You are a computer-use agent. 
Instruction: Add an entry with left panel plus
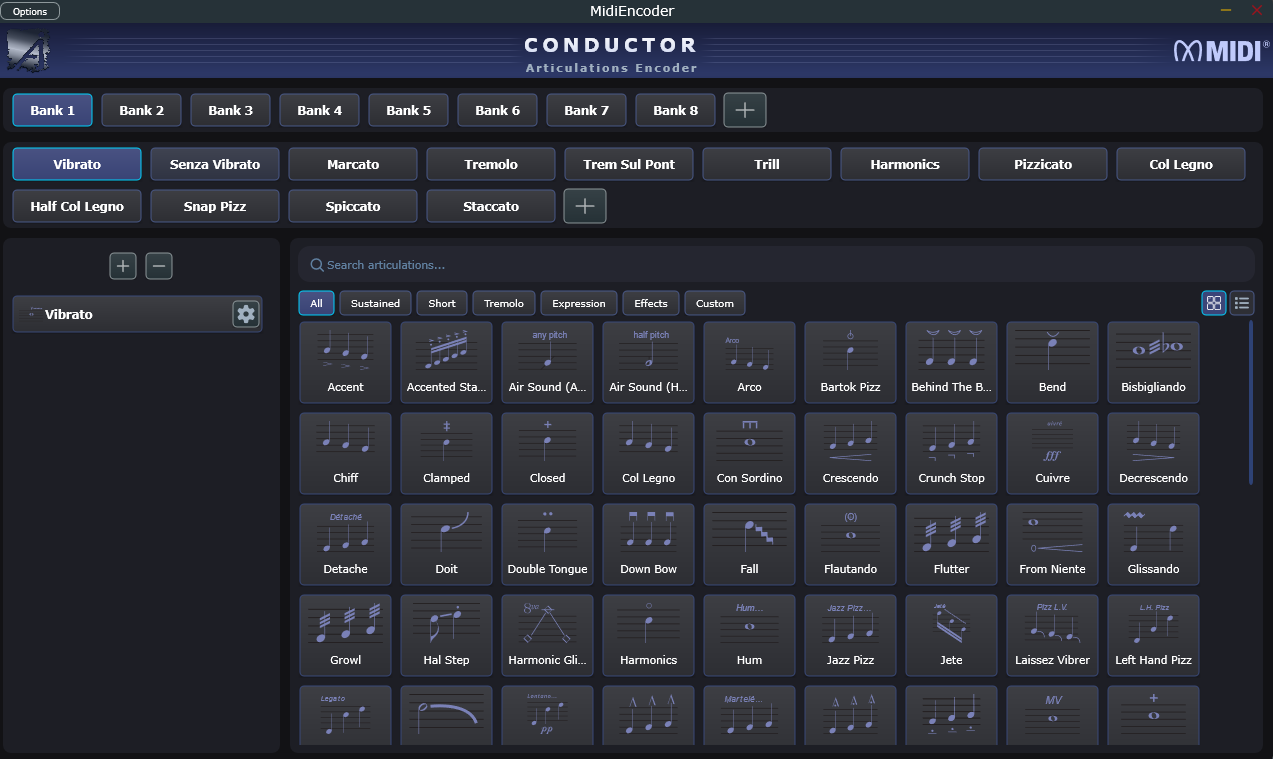click(123, 266)
